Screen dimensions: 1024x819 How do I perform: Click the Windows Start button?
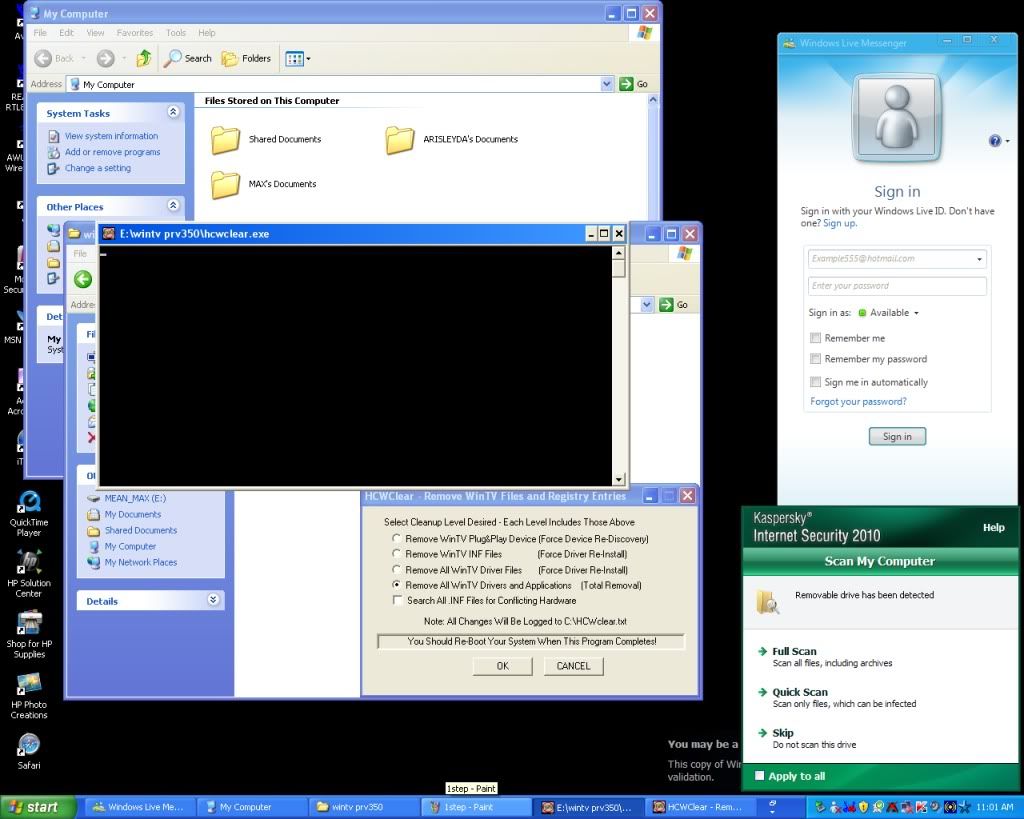38,807
